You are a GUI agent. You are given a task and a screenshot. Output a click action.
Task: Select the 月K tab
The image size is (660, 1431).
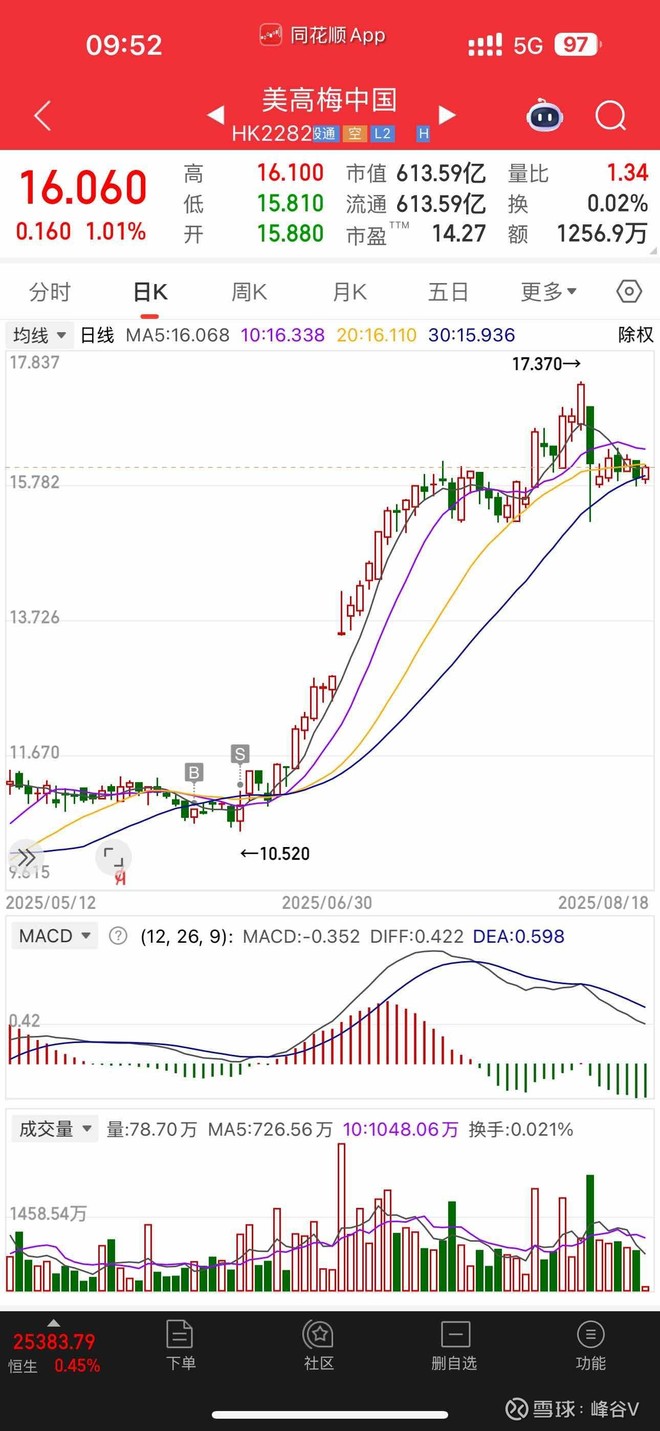[349, 292]
